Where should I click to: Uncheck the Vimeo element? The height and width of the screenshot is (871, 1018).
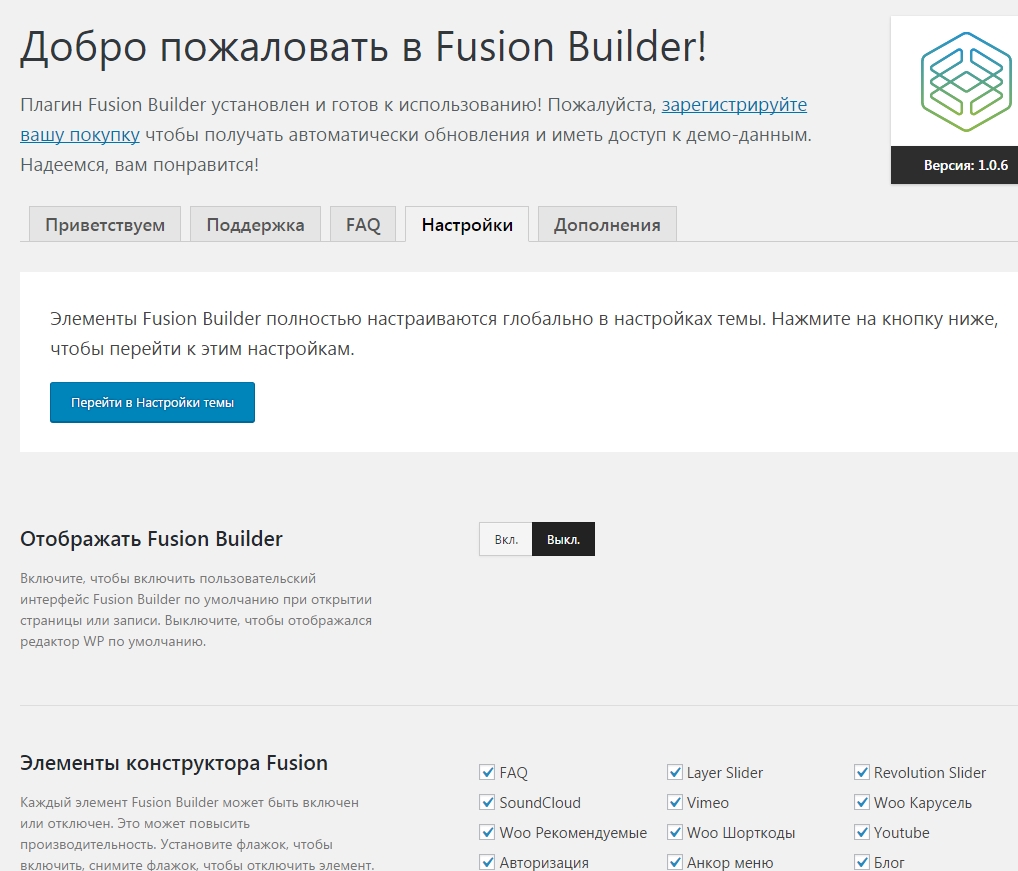(675, 802)
